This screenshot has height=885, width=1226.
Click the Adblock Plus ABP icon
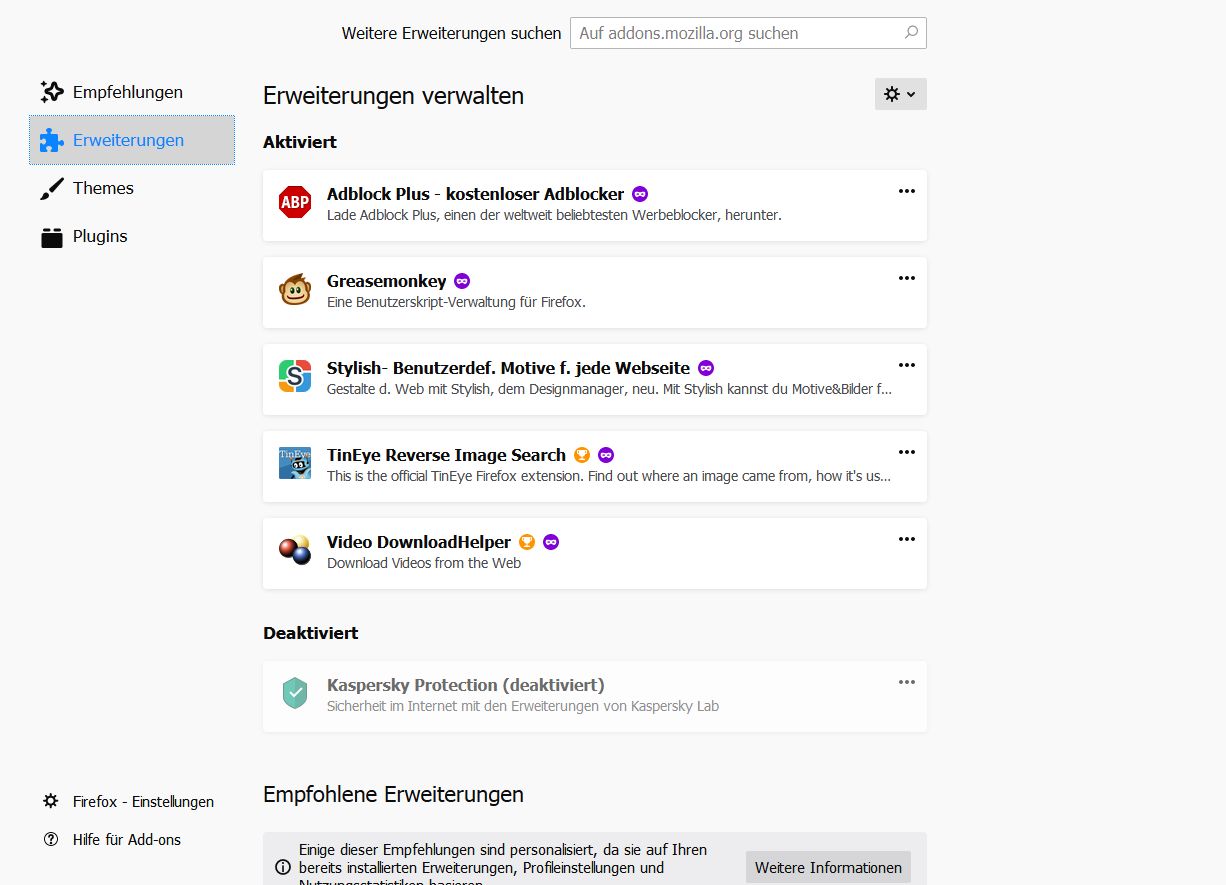pyautogui.click(x=295, y=202)
